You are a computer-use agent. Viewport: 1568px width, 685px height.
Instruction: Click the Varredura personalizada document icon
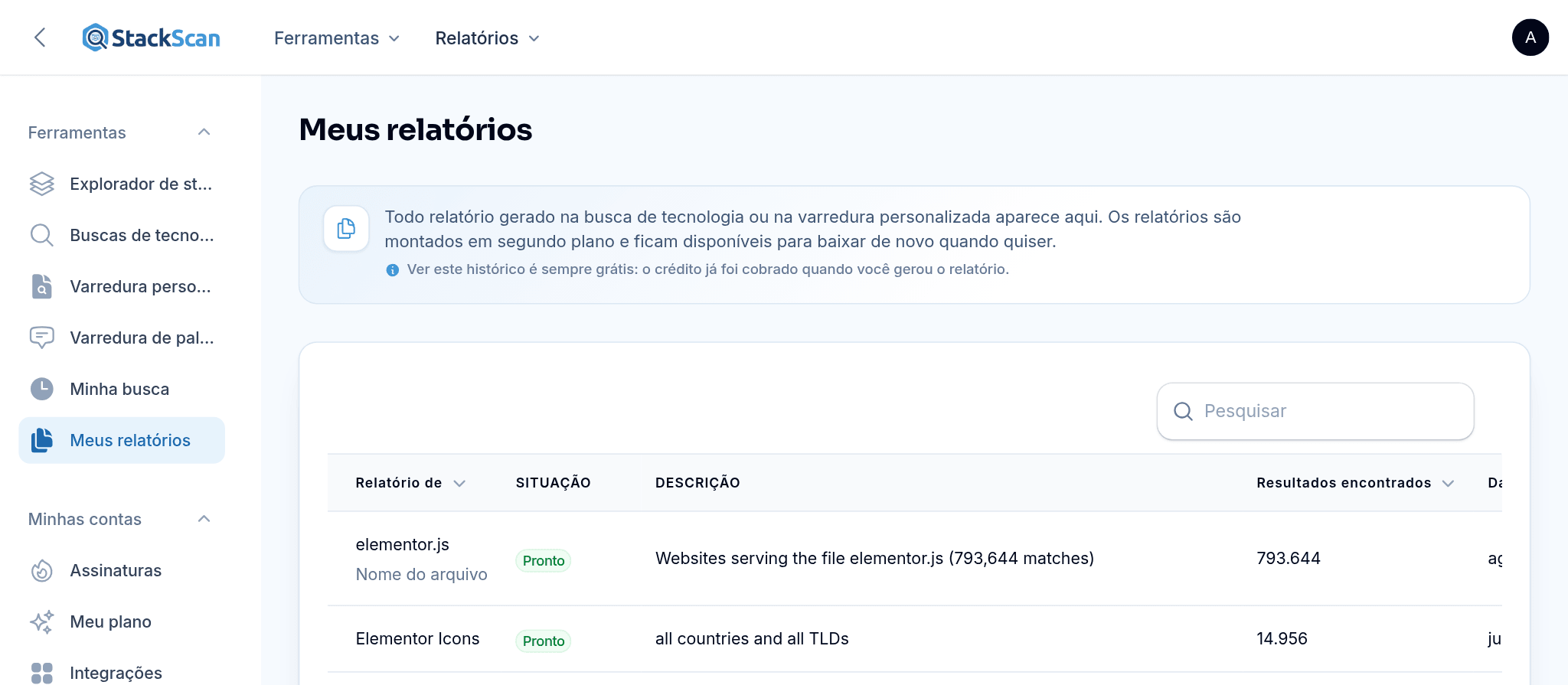42,286
